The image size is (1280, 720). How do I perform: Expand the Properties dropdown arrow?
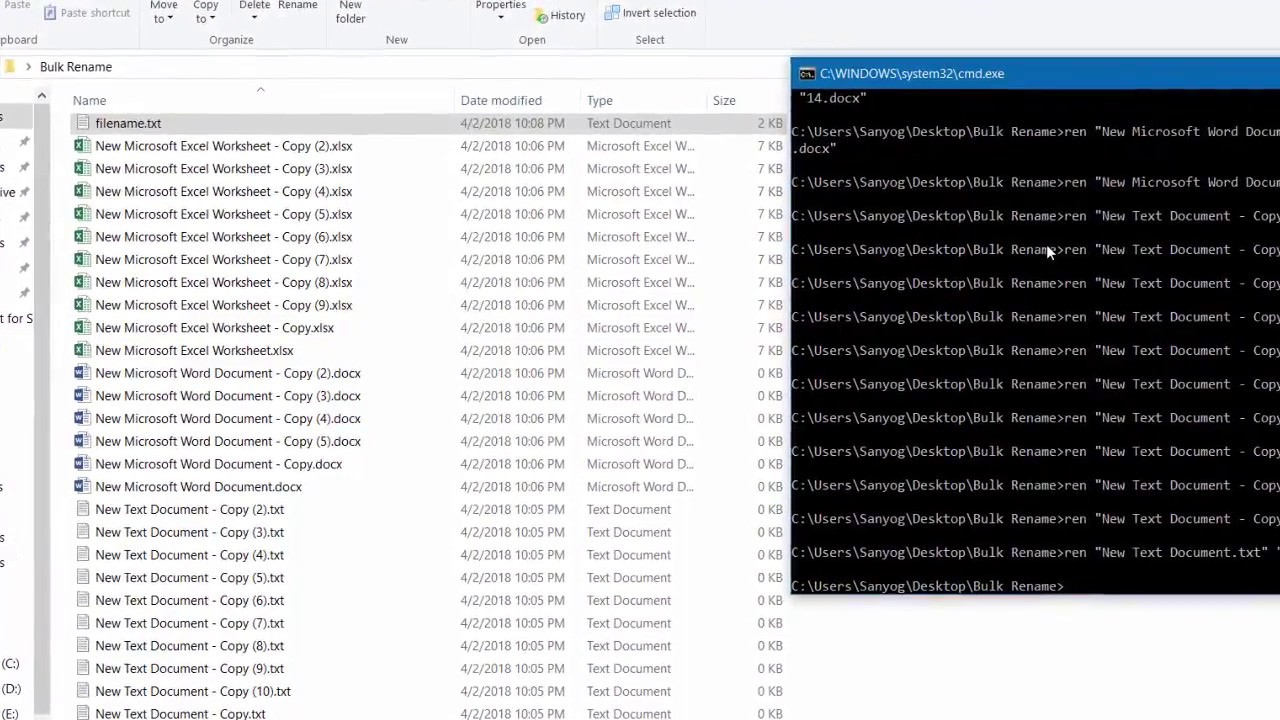click(500, 17)
